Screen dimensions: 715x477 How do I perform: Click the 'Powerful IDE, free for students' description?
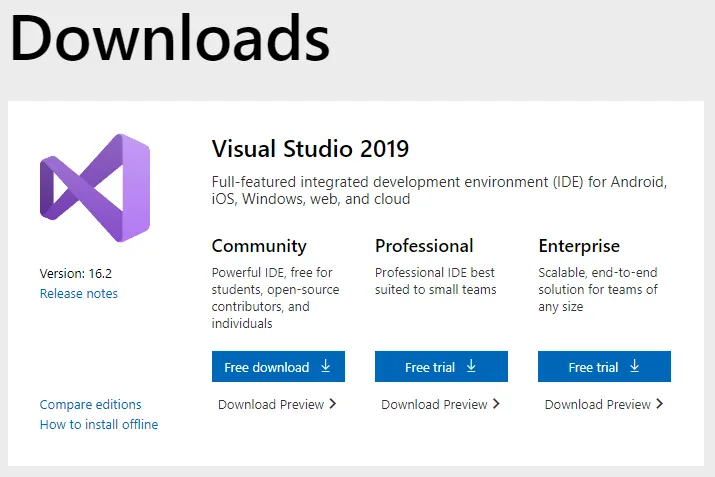[x=275, y=298]
